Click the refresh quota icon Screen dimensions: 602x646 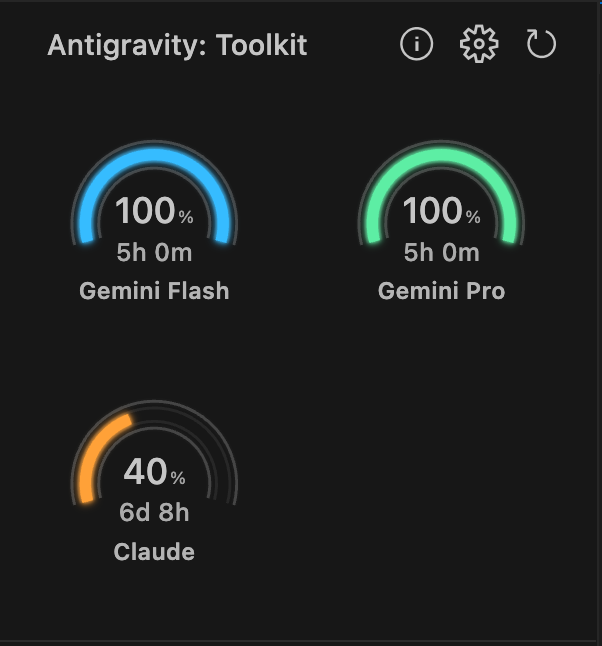coord(541,45)
